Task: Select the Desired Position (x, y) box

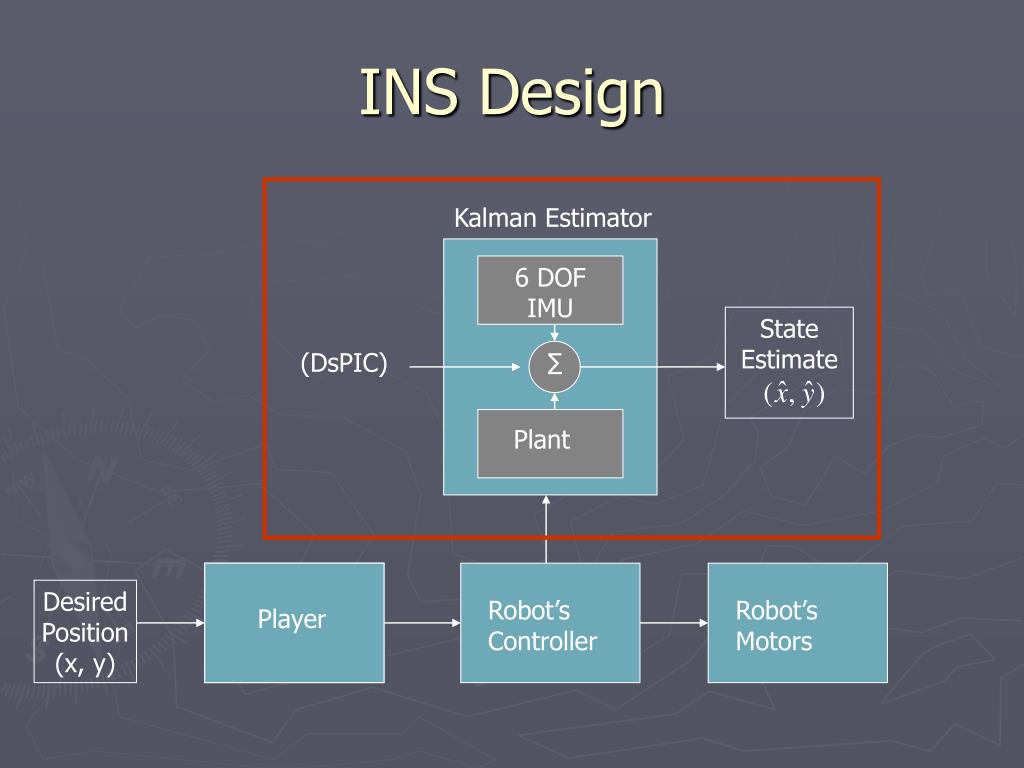Action: pos(85,632)
